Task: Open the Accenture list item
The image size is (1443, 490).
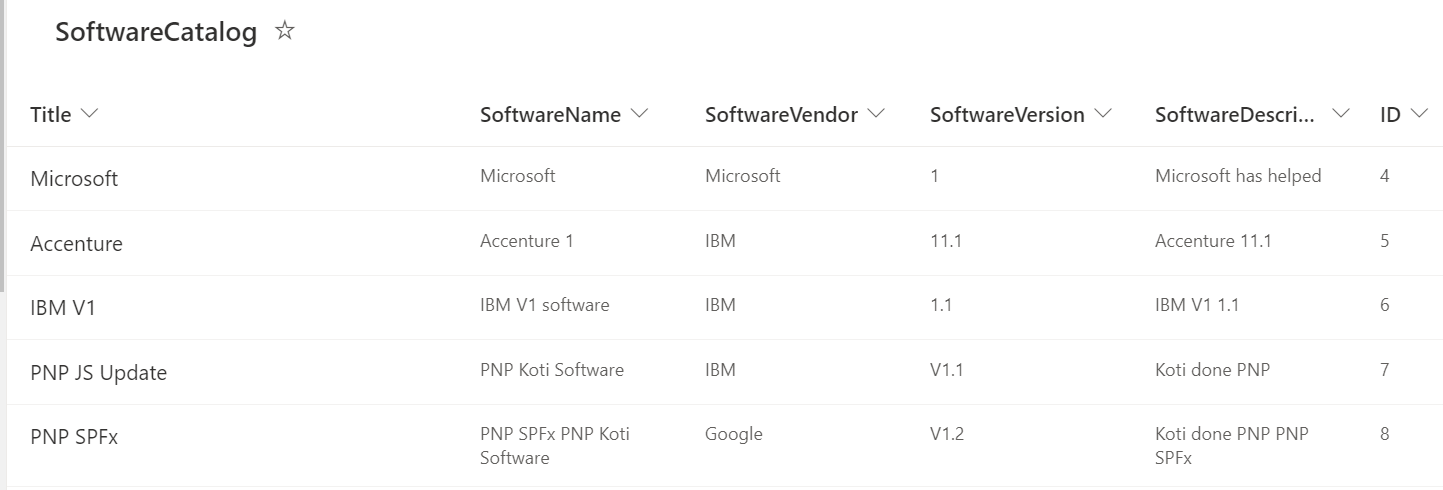Action: coord(76,243)
